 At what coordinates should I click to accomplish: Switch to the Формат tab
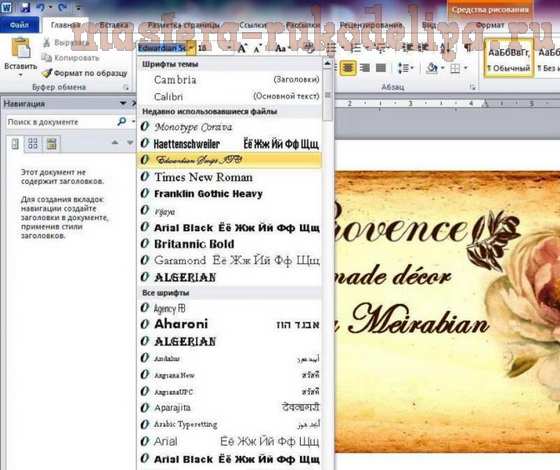(490, 25)
